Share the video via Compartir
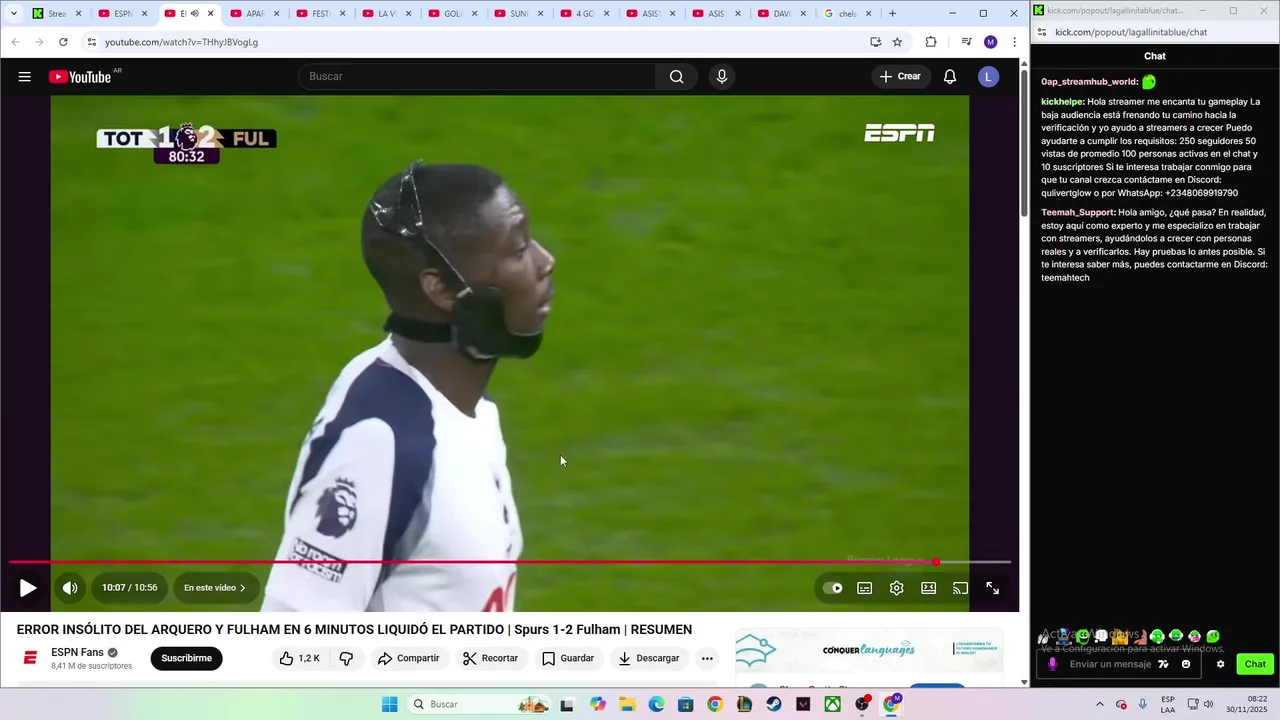 [x=408, y=658]
